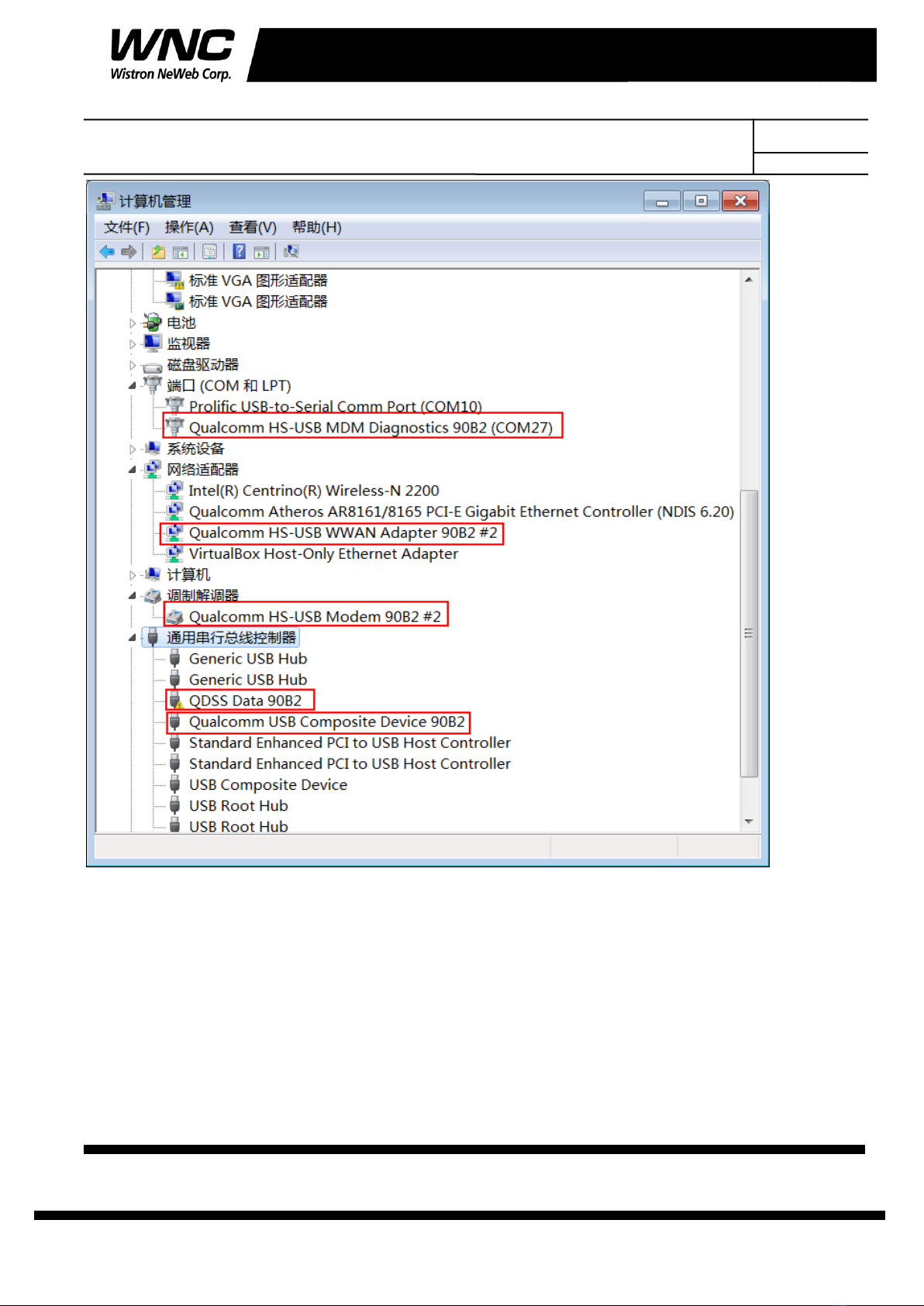Minimize the 计算机管理 window
Image resolution: width=924 pixels, height=1306 pixels.
coord(662,202)
